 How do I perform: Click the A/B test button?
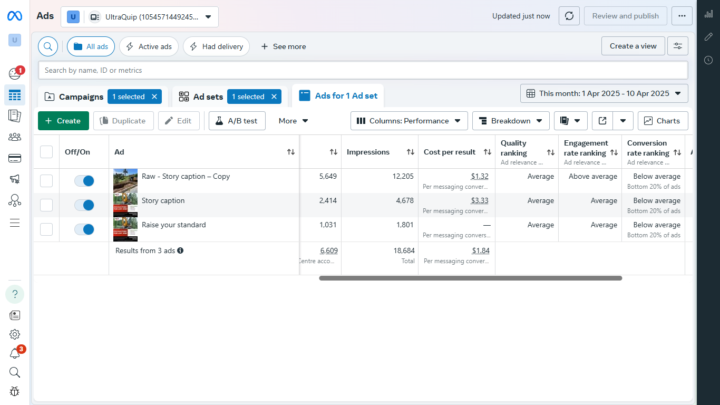coord(236,121)
